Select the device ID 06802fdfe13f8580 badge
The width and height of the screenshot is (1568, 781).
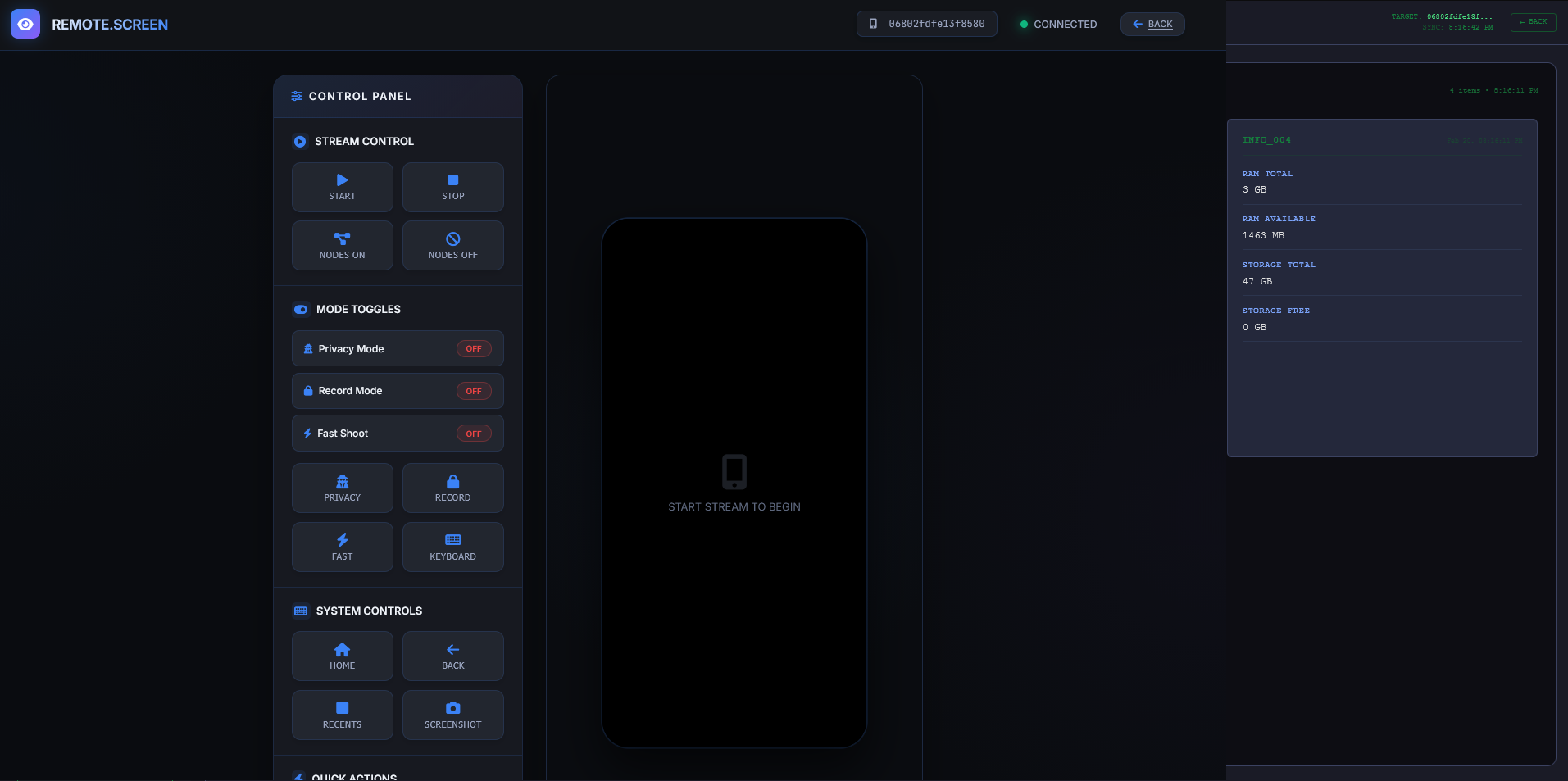(926, 24)
